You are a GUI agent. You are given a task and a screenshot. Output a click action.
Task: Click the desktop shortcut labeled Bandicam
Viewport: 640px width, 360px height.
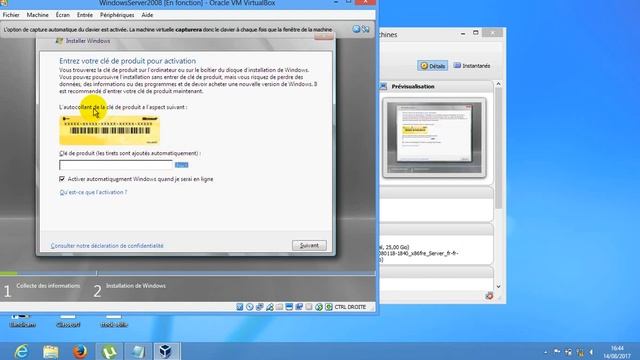(22, 321)
